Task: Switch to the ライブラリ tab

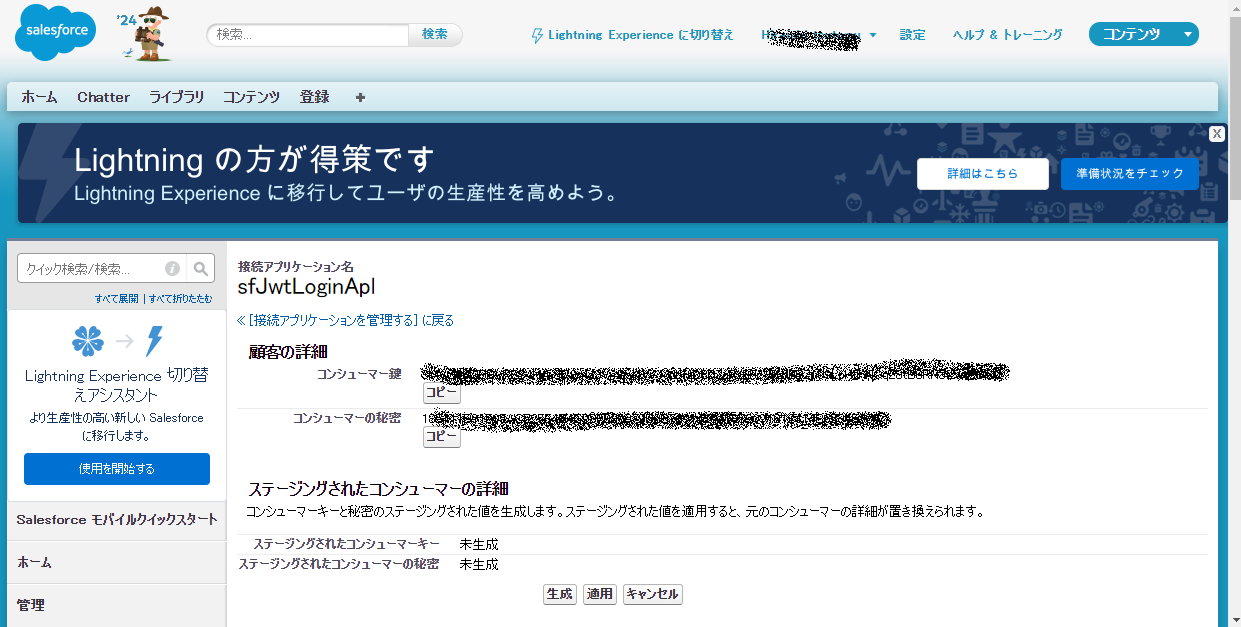Action: pos(177,97)
